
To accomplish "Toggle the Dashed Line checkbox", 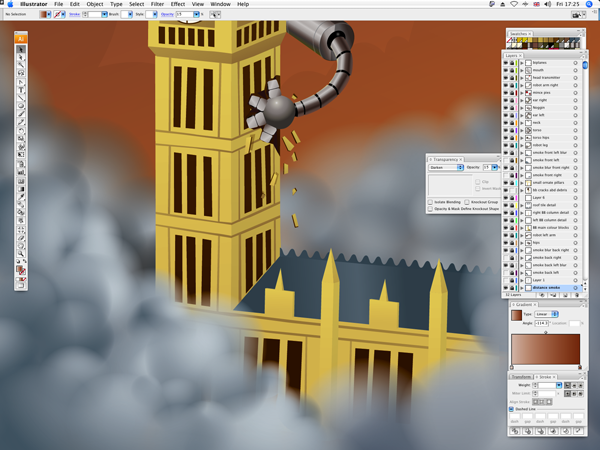I will [x=512, y=409].
